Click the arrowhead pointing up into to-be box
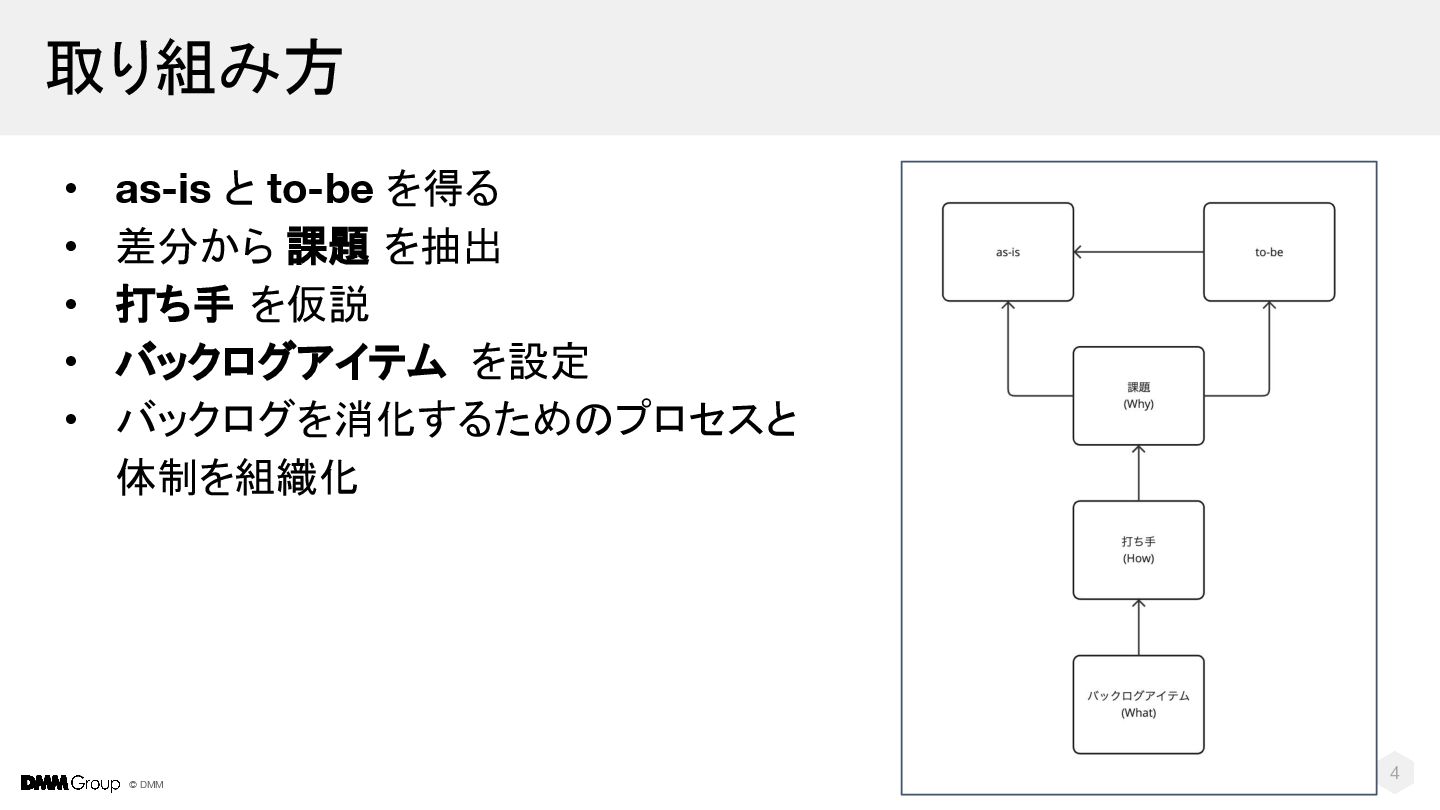This screenshot has height=810, width=1440. [x=1269, y=306]
